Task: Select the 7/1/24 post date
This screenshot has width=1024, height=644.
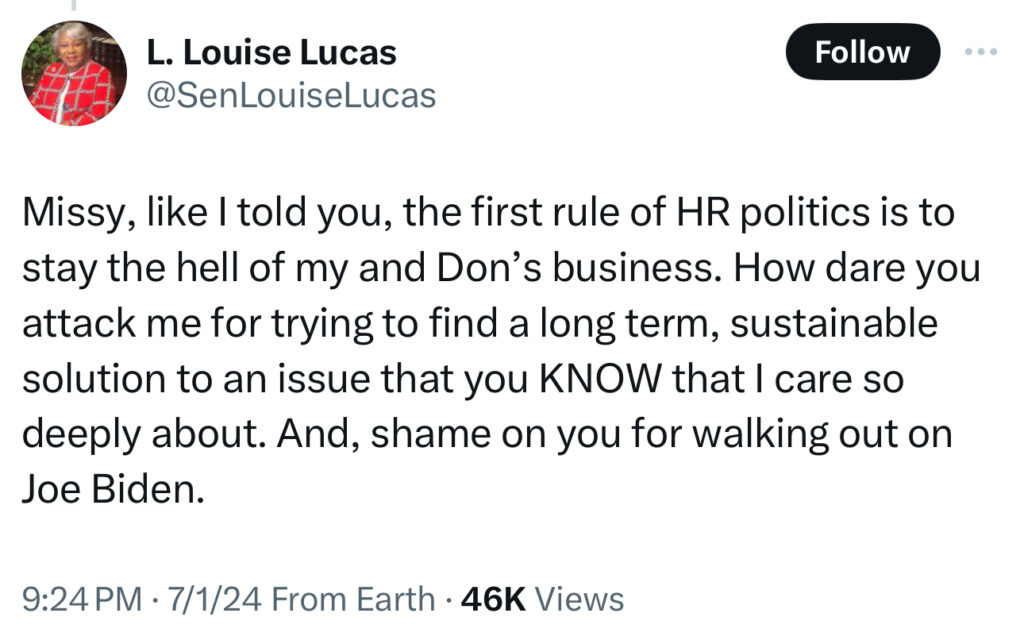Action: (214, 599)
